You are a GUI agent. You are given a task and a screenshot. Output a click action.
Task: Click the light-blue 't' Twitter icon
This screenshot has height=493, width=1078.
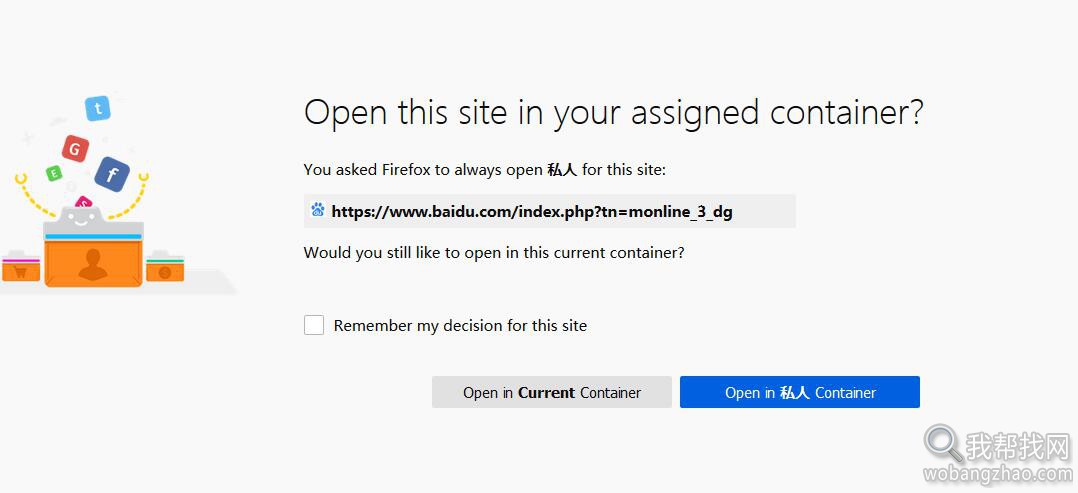98,109
